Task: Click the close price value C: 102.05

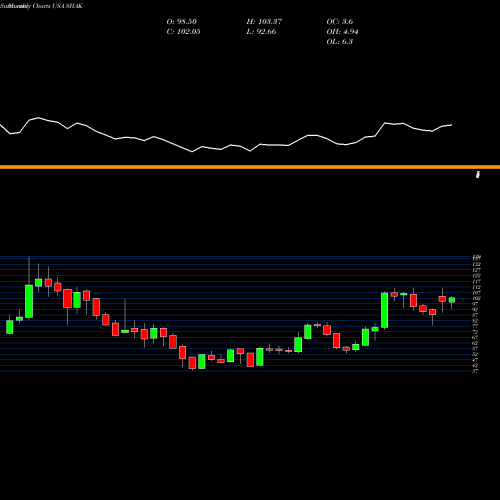Action: coord(183,32)
